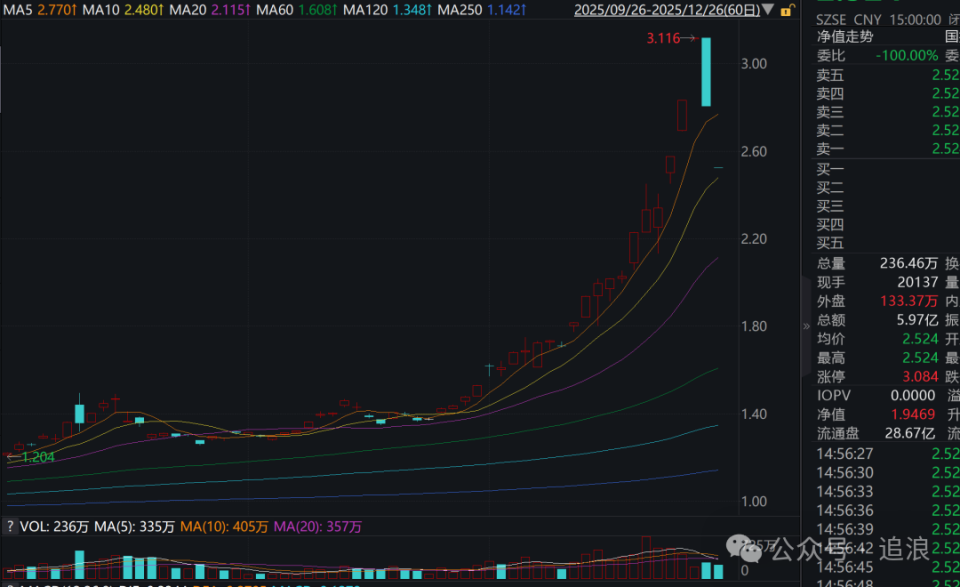Click the 净值 1.9469 value
Viewport: 960px width, 587px height.
pyautogui.click(x=913, y=414)
